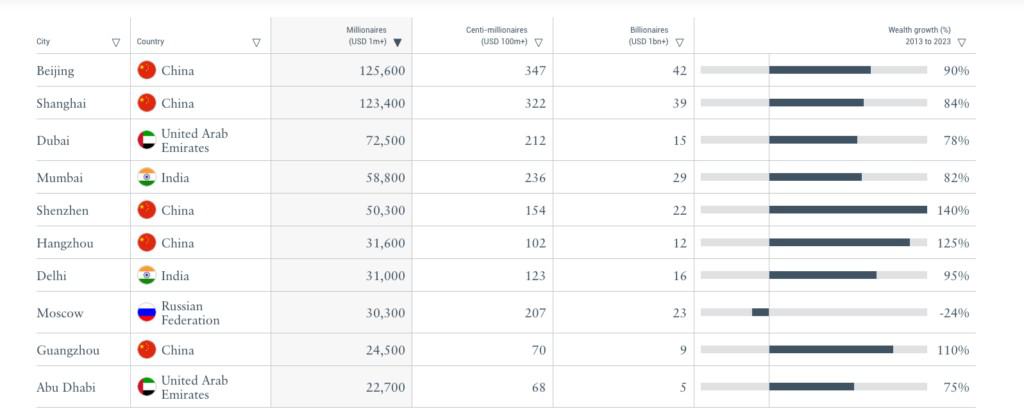Click the China flag icon in Guangzhou row
This screenshot has height=409, width=1024.
tap(147, 350)
